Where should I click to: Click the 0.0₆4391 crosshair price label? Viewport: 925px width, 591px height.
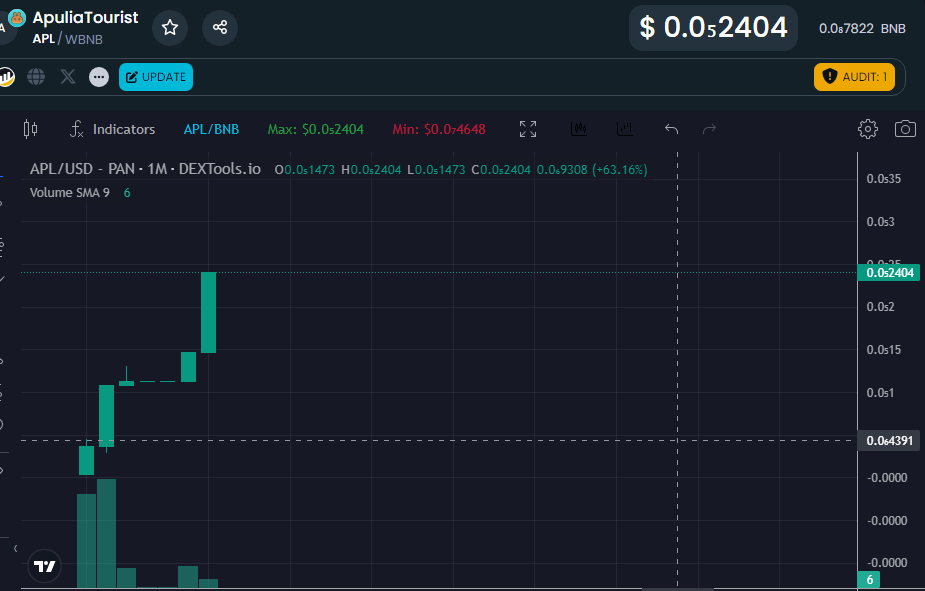tap(888, 441)
